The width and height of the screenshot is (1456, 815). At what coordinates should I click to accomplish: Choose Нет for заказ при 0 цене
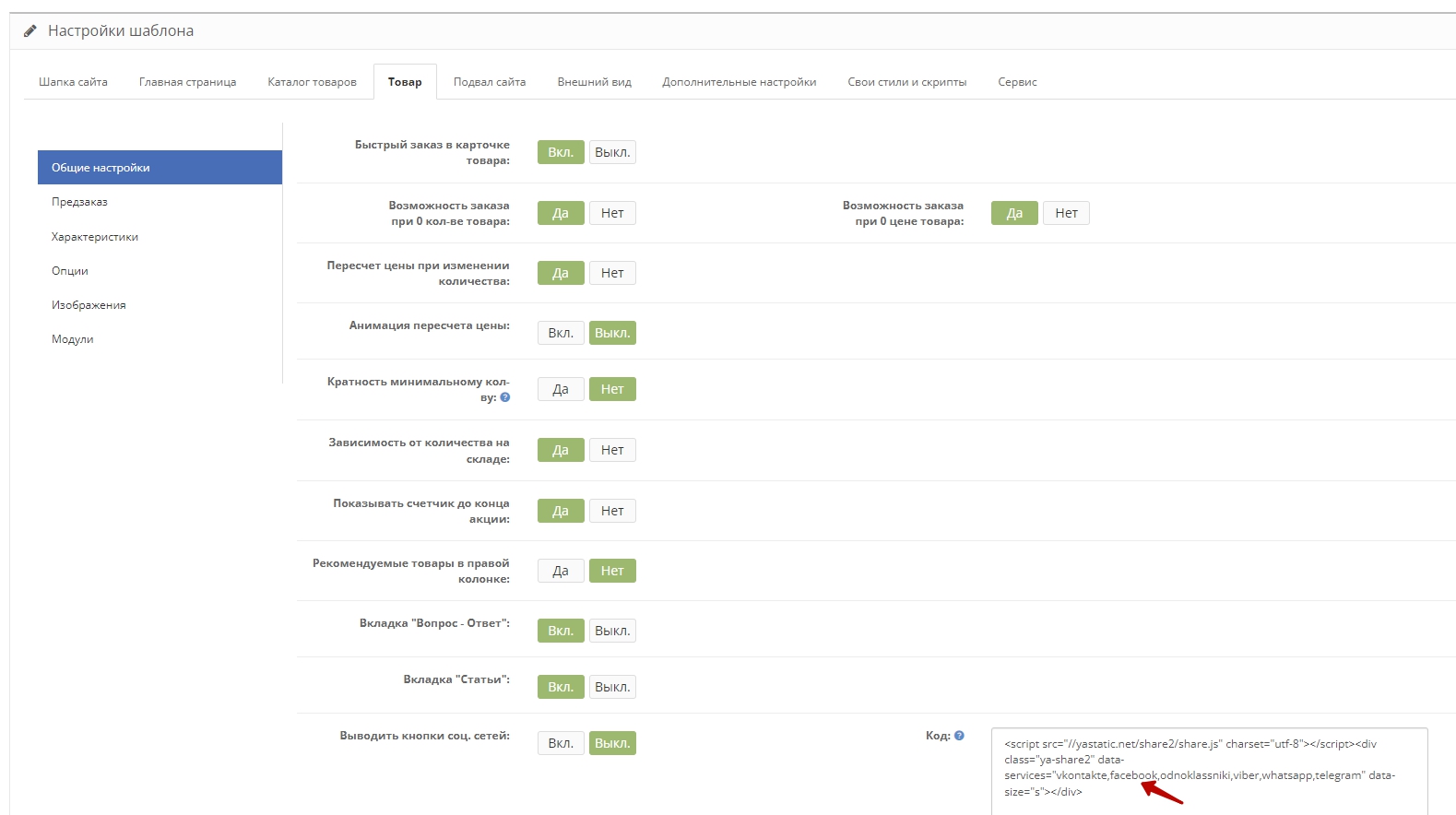(1066, 213)
